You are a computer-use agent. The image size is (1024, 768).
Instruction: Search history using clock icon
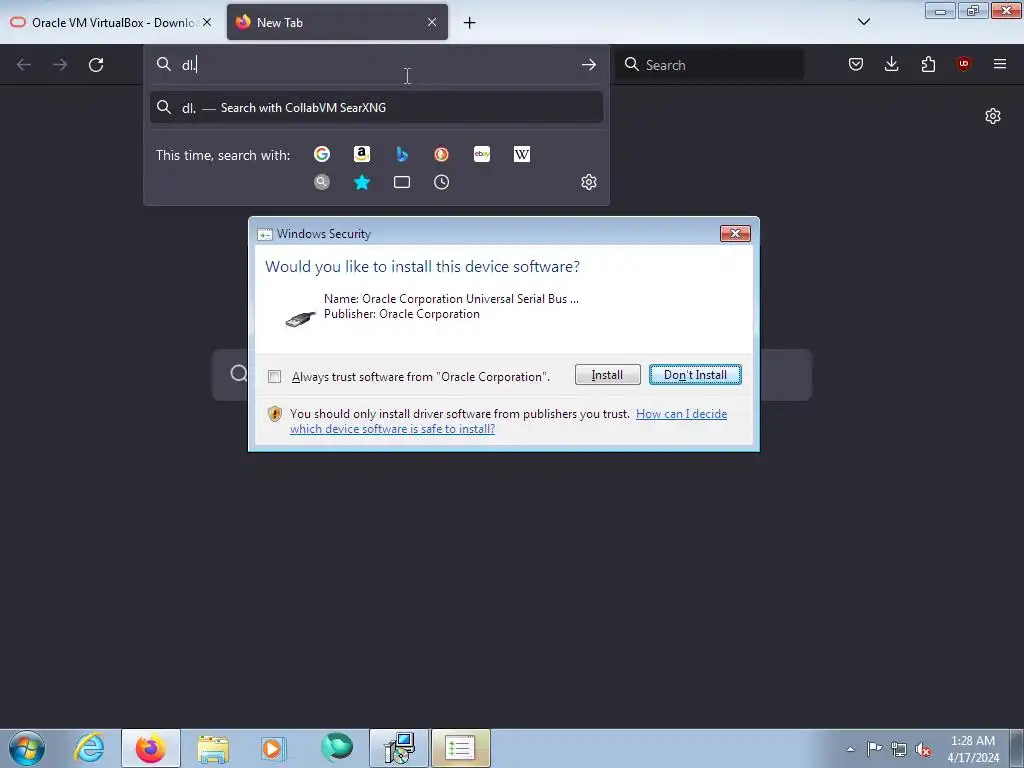point(441,182)
